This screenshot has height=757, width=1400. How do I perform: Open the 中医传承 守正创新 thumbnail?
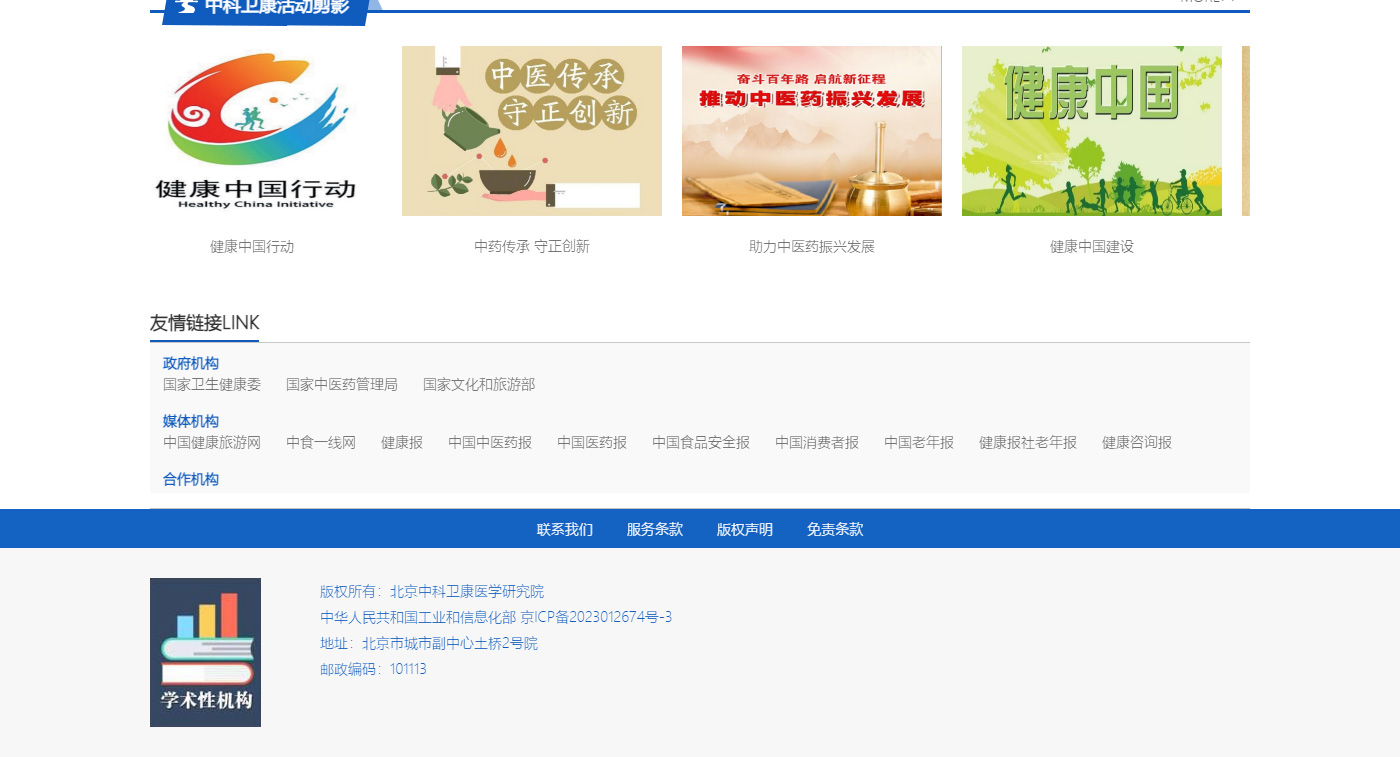click(532, 131)
